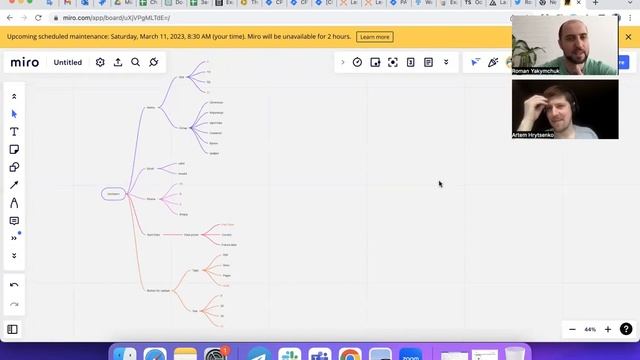Zoom in with the plus button
The width and height of the screenshot is (640, 360).
point(608,329)
